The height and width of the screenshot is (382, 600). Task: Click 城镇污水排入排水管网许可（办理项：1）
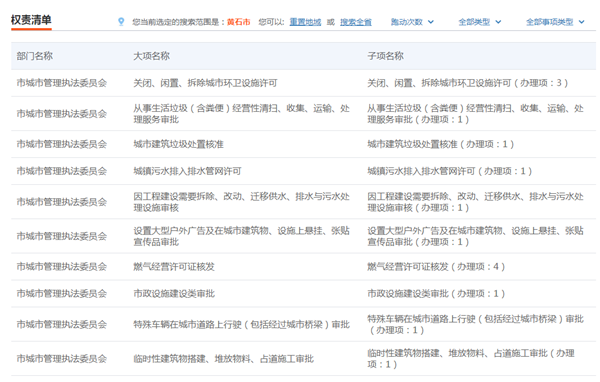[449, 171]
